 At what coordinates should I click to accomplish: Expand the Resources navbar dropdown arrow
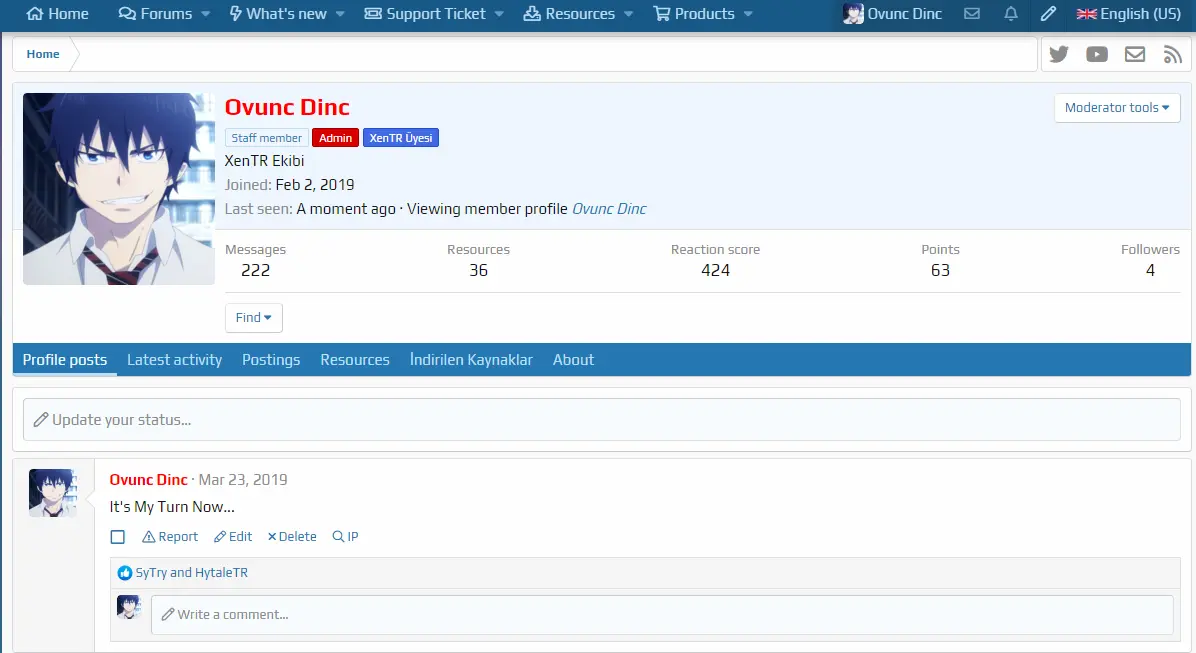[x=629, y=14]
